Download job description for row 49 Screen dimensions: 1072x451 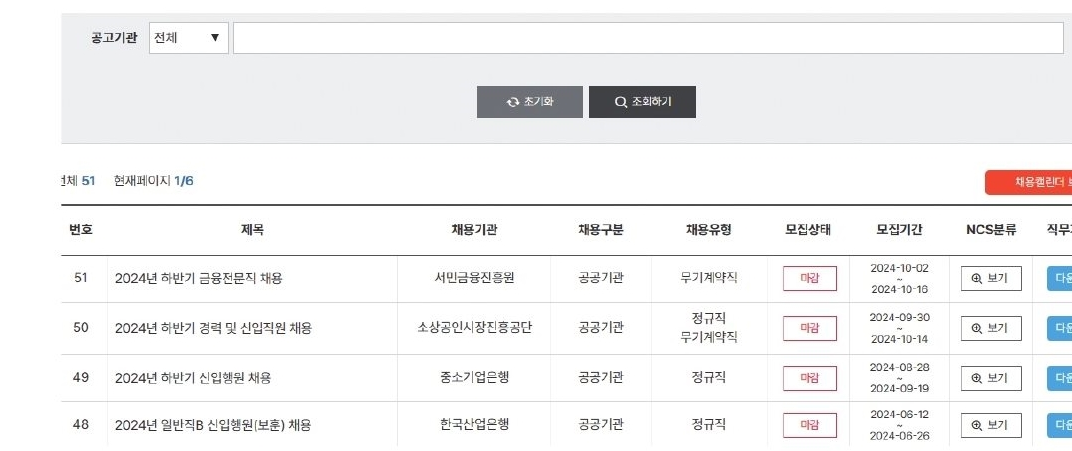coord(1060,378)
